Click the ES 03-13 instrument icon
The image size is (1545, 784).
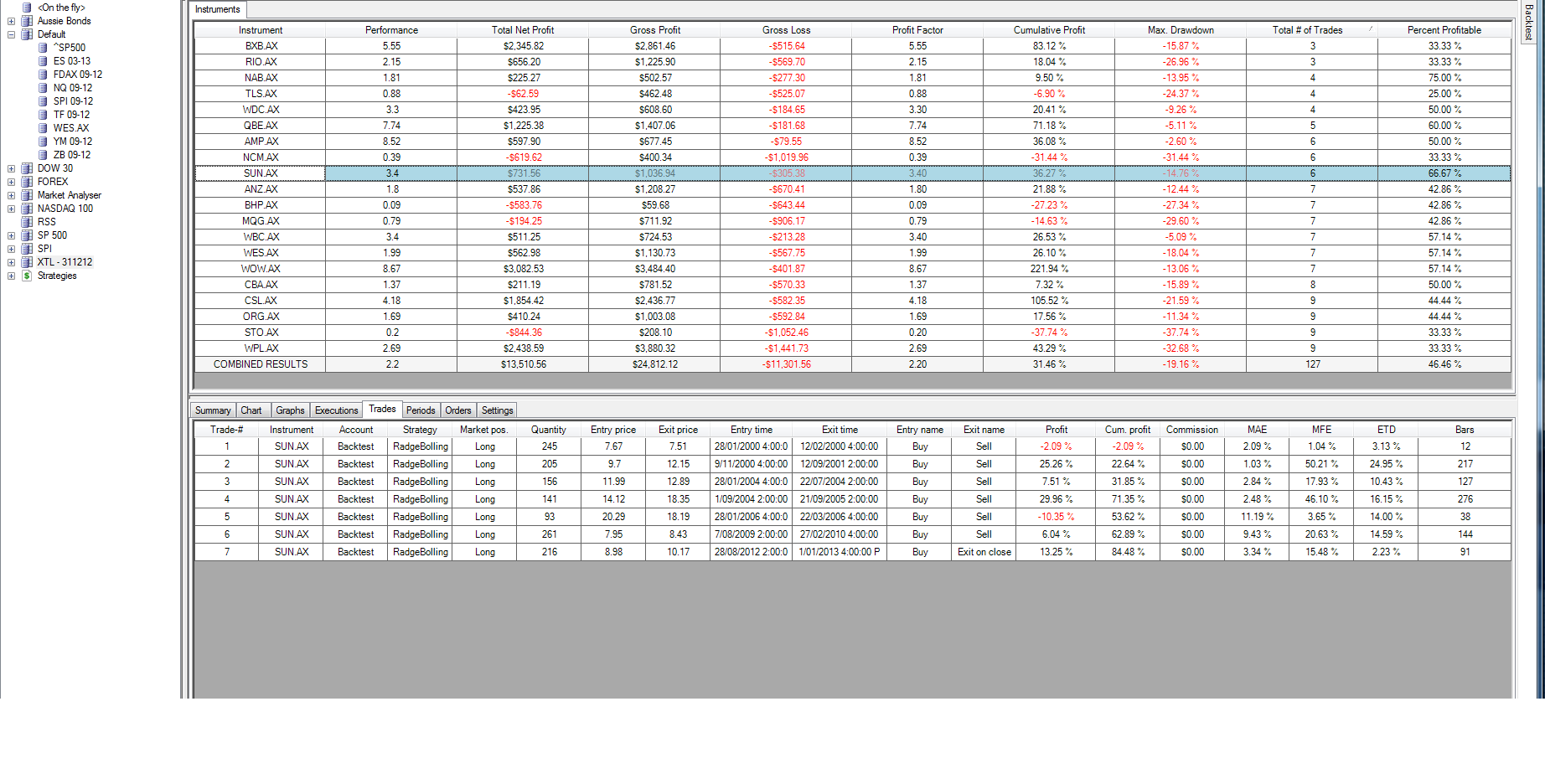click(x=43, y=61)
